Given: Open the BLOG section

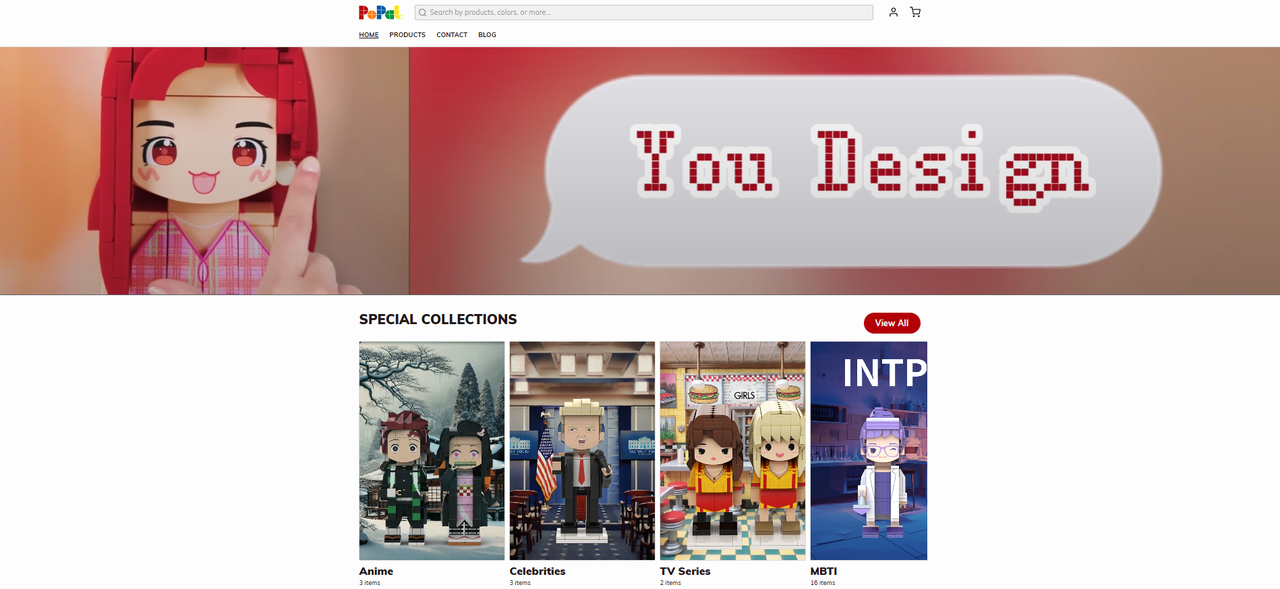Looking at the screenshot, I should click(x=487, y=34).
